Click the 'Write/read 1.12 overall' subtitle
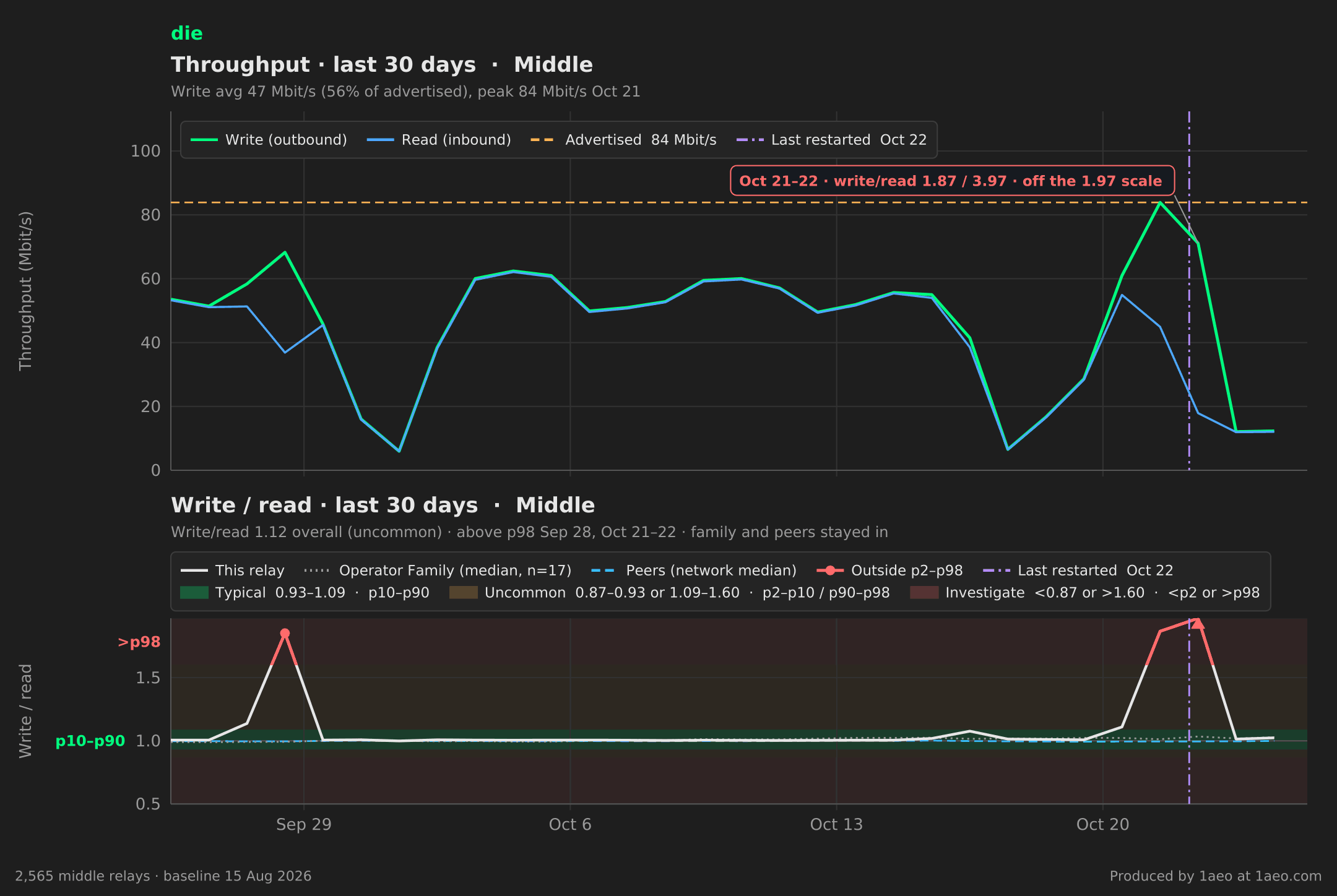1337x896 pixels. tap(529, 532)
